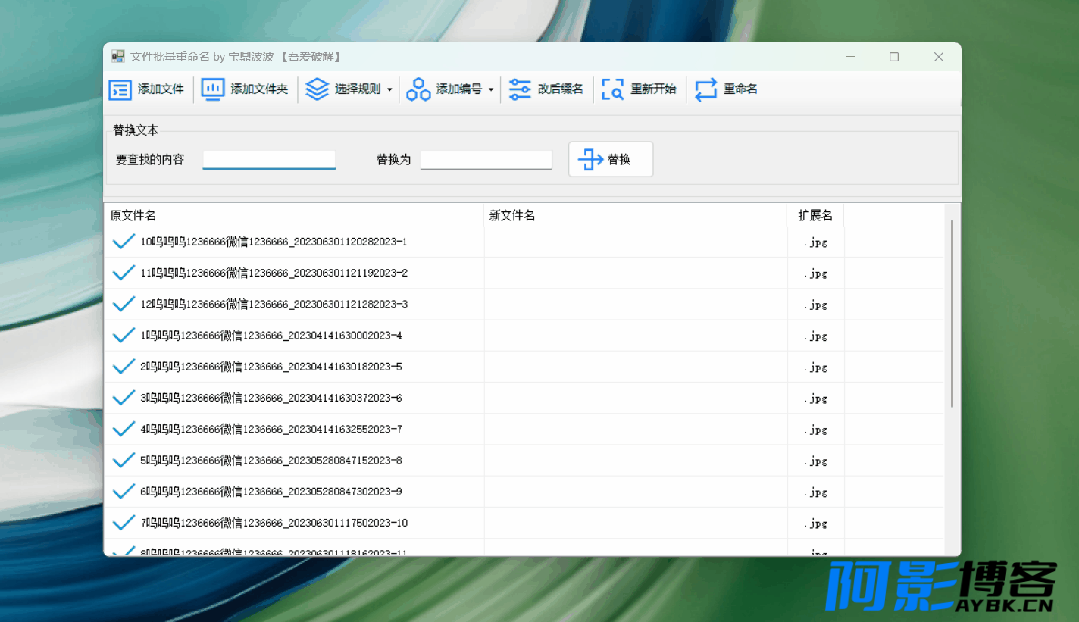Click the 添加文件夹 add folder toolbar icon

(x=213, y=89)
